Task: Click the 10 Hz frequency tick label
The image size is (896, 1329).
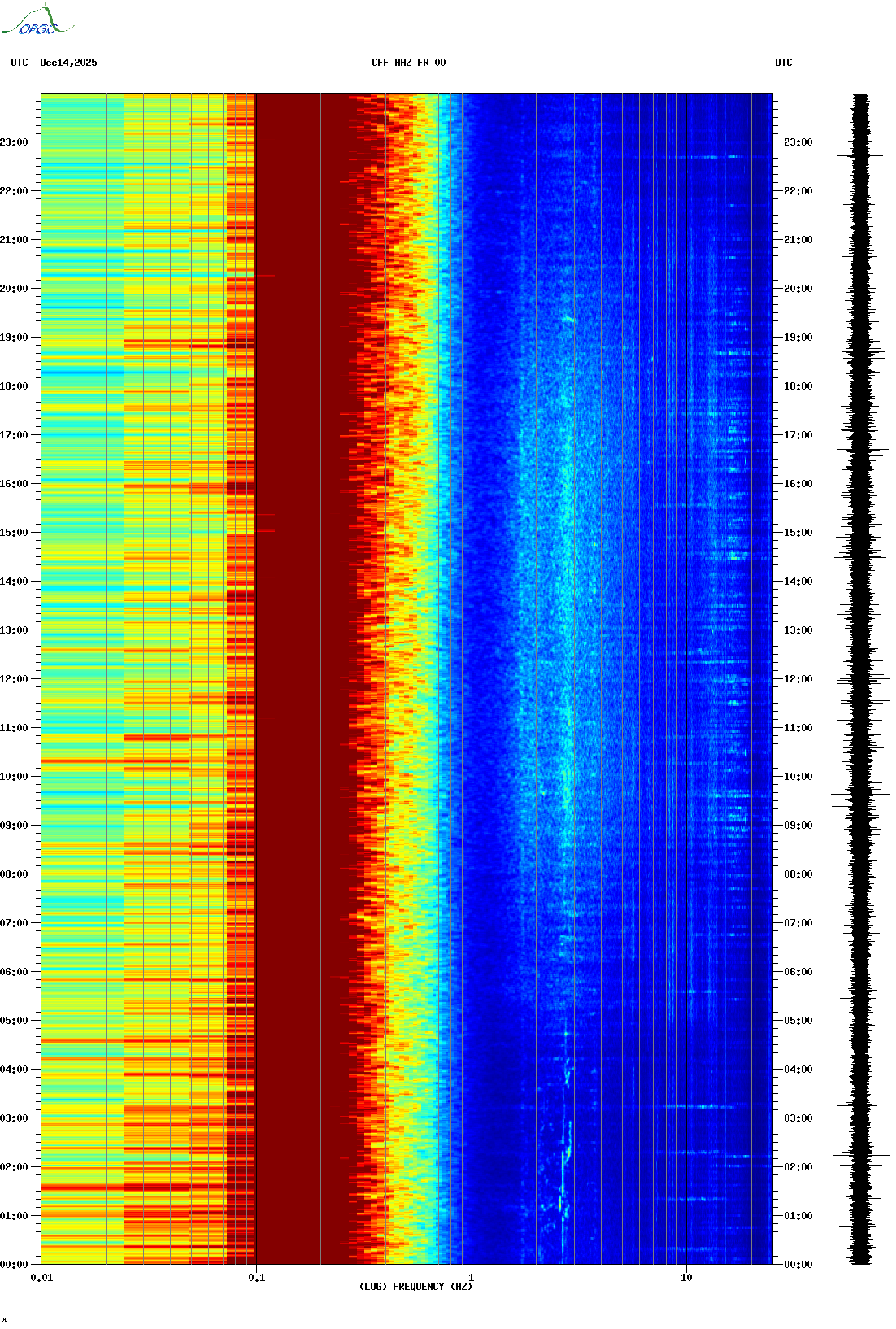Action: tap(686, 1277)
